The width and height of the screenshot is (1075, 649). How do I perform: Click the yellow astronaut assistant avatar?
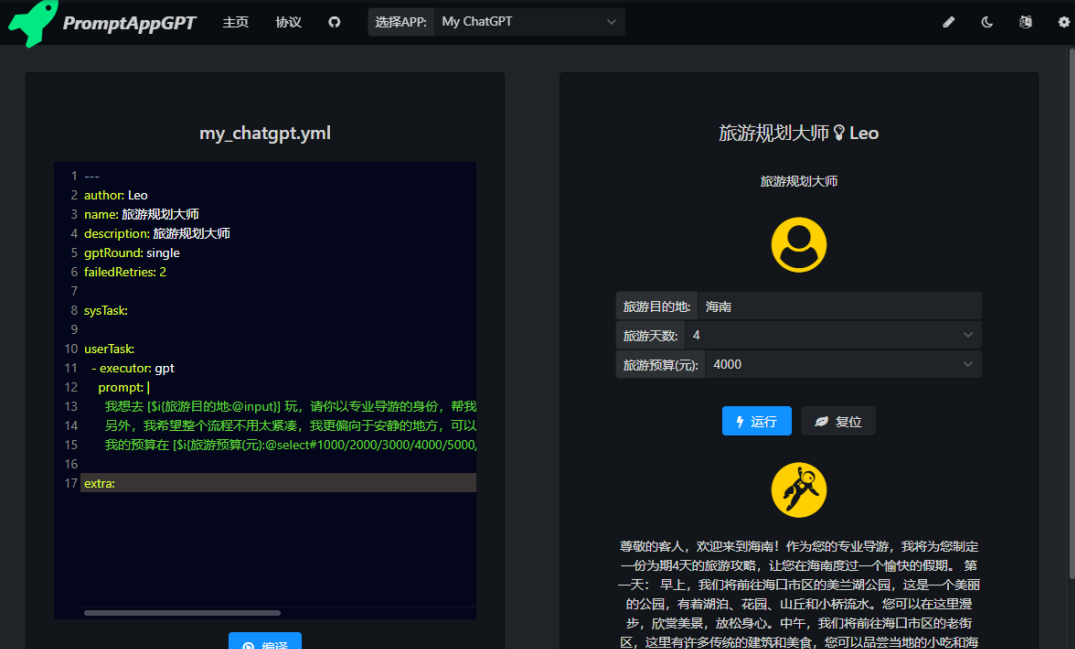point(799,490)
